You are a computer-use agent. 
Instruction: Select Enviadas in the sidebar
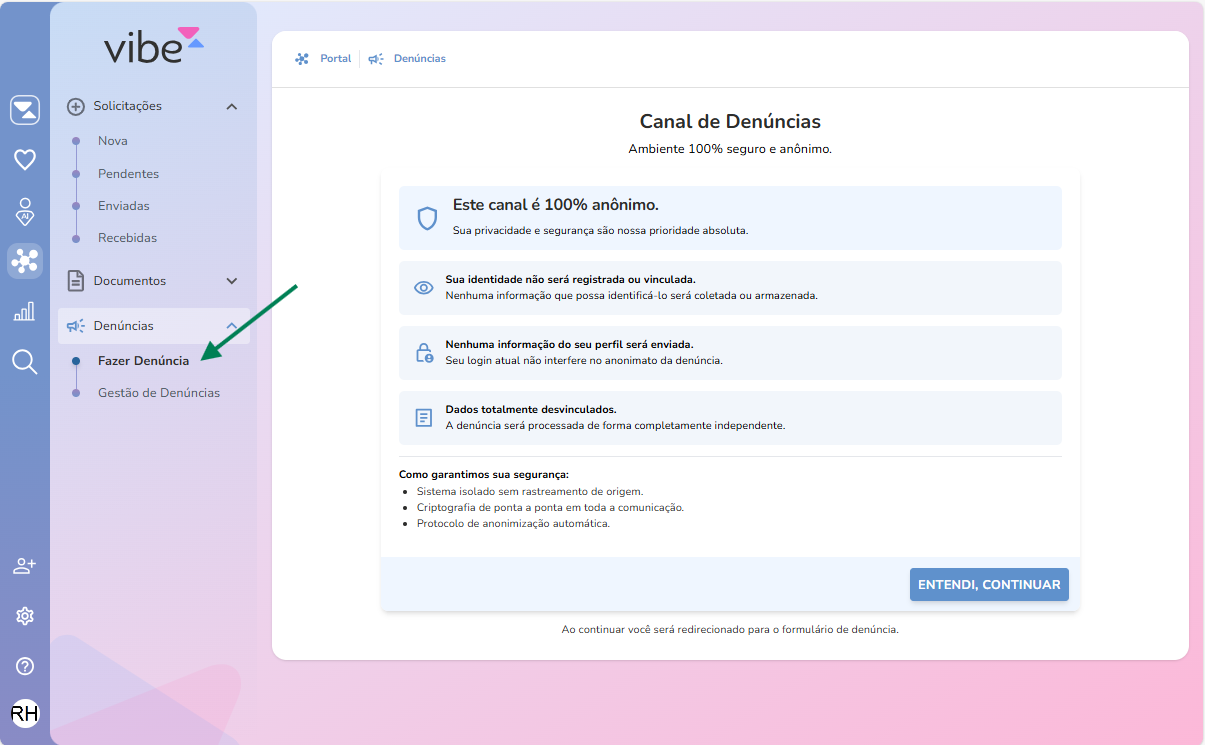(x=123, y=206)
